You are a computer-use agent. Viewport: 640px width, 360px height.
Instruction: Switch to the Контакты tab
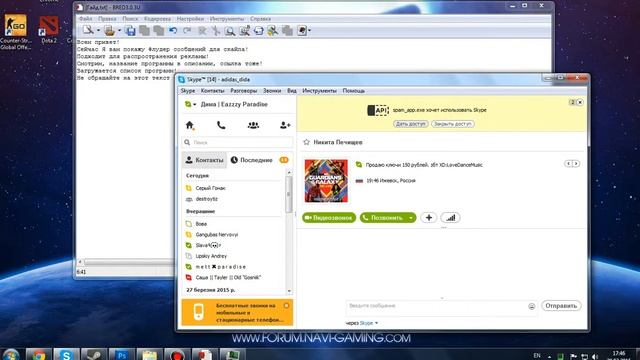click(x=204, y=160)
